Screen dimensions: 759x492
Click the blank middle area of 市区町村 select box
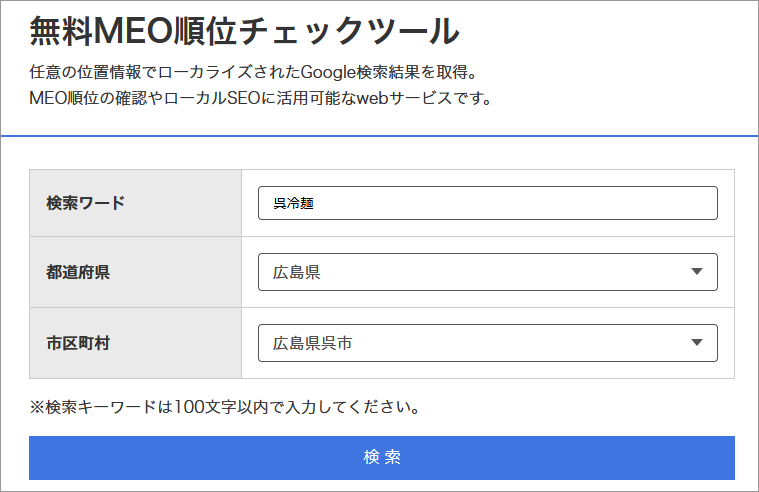coord(520,343)
